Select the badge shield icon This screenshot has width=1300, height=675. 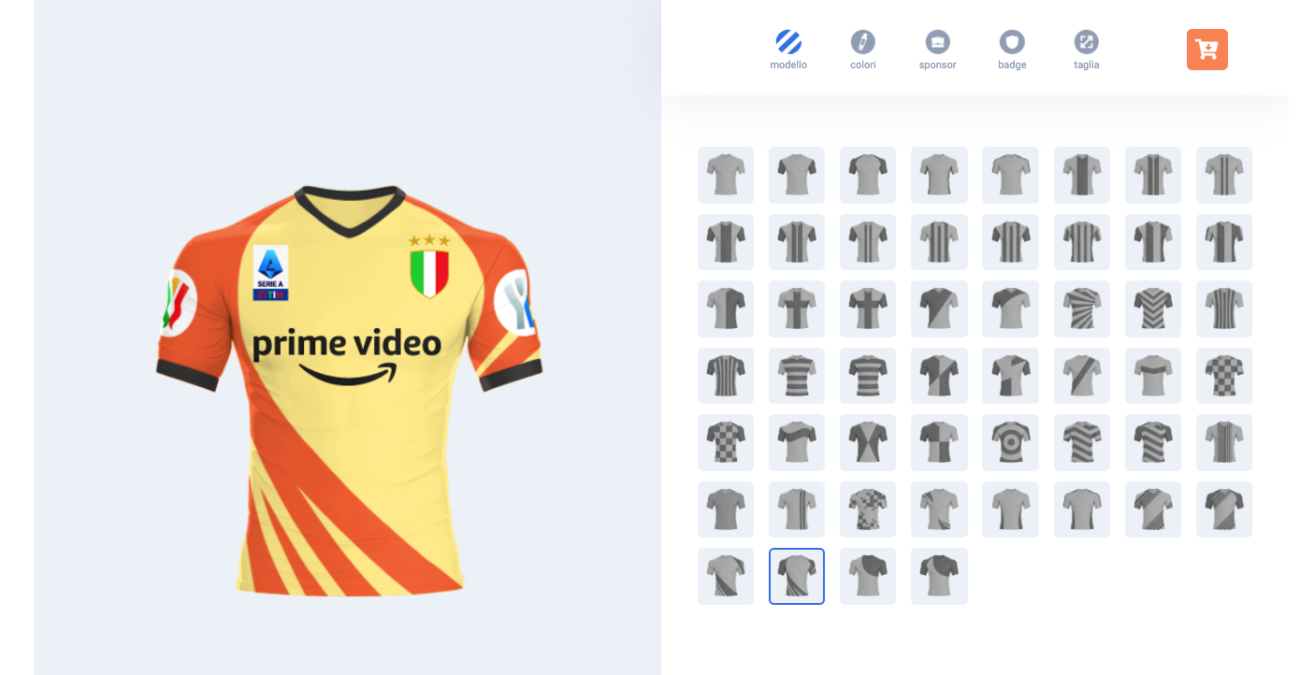click(1012, 50)
